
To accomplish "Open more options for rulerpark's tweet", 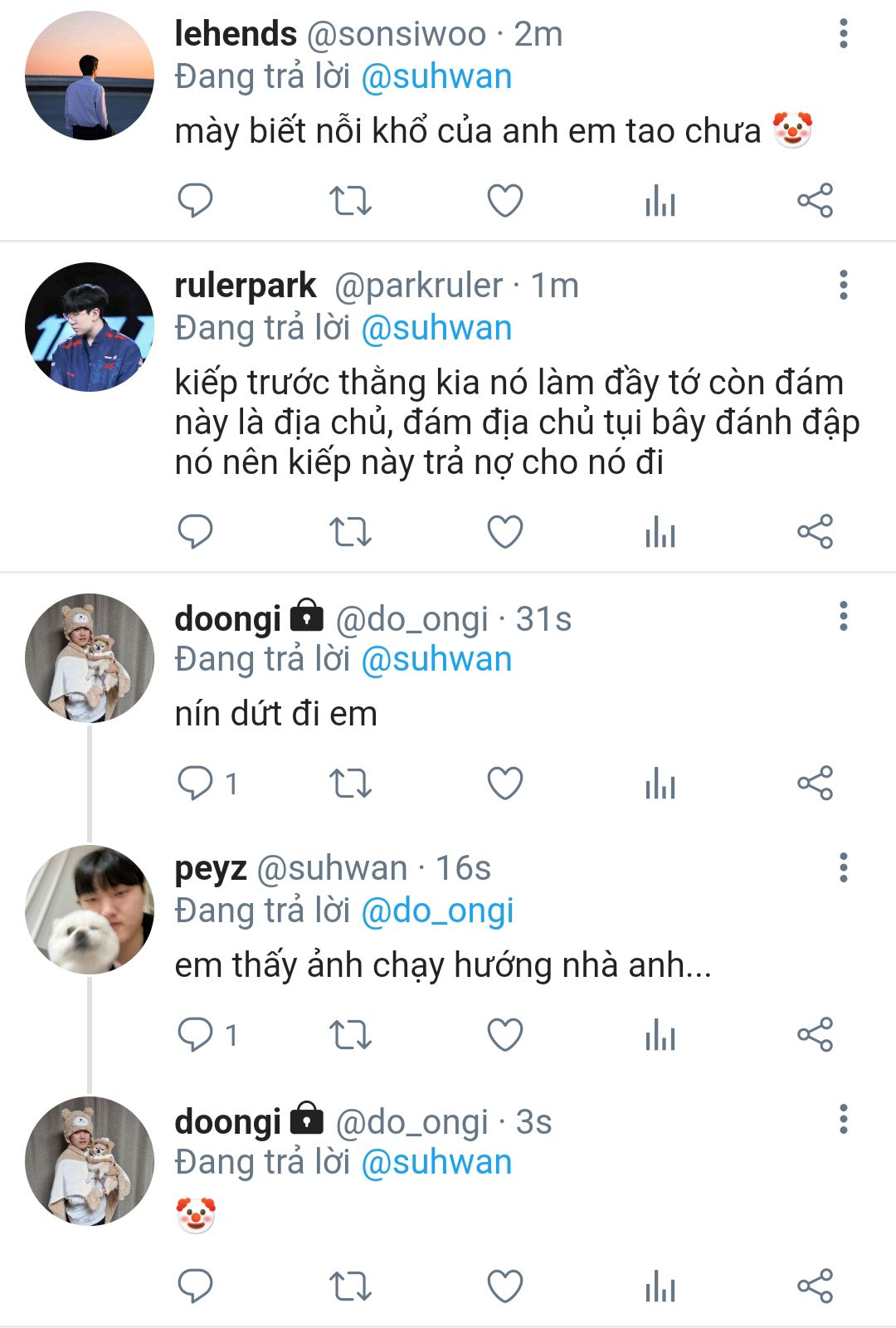I will [x=843, y=286].
